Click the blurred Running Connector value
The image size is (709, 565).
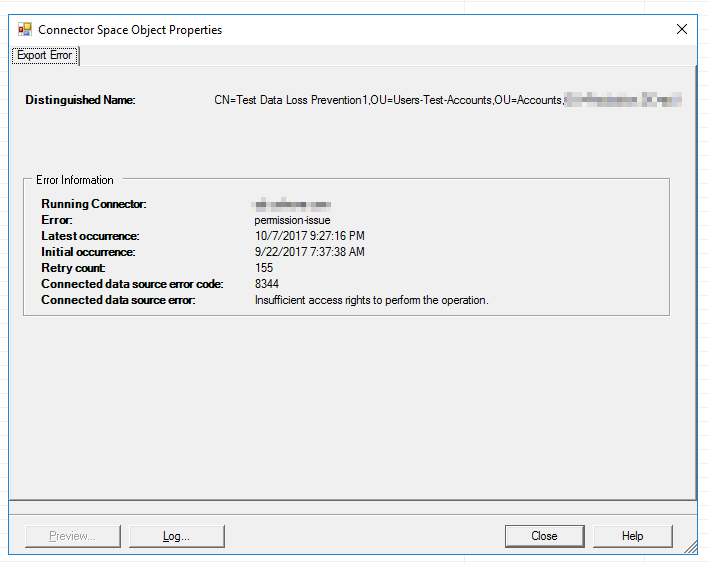pyautogui.click(x=292, y=204)
